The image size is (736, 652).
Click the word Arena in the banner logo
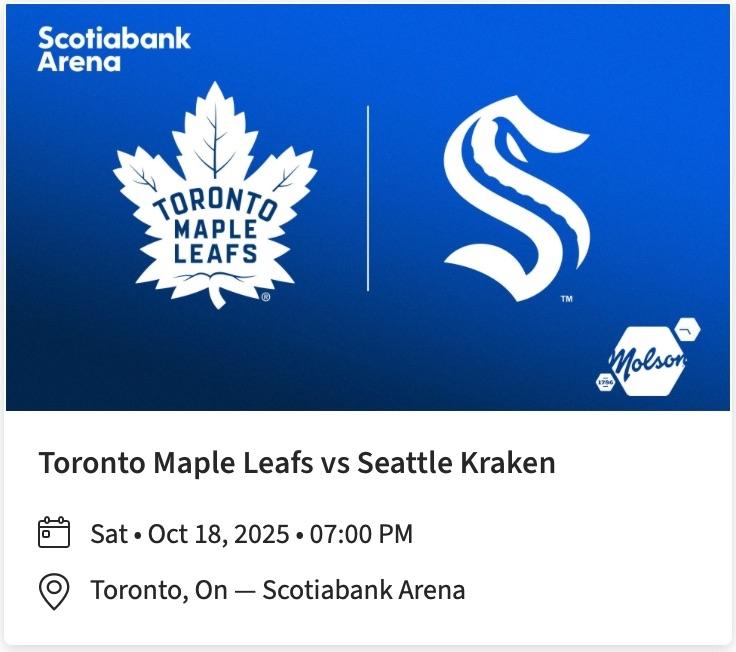point(79,61)
